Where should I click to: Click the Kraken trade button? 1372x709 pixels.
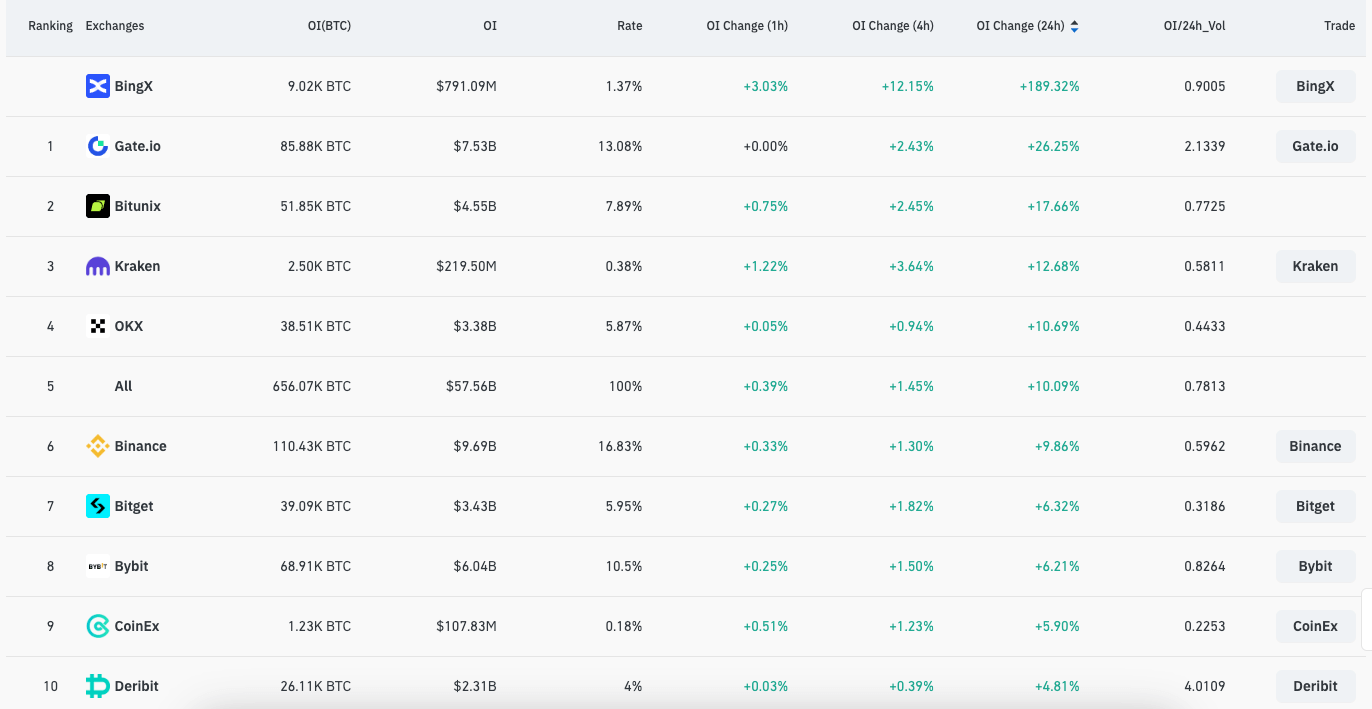[1315, 266]
